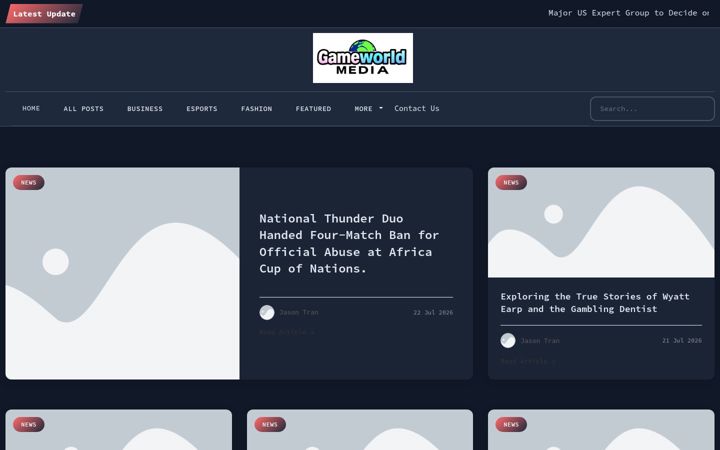Navigate to Esports section

202,109
